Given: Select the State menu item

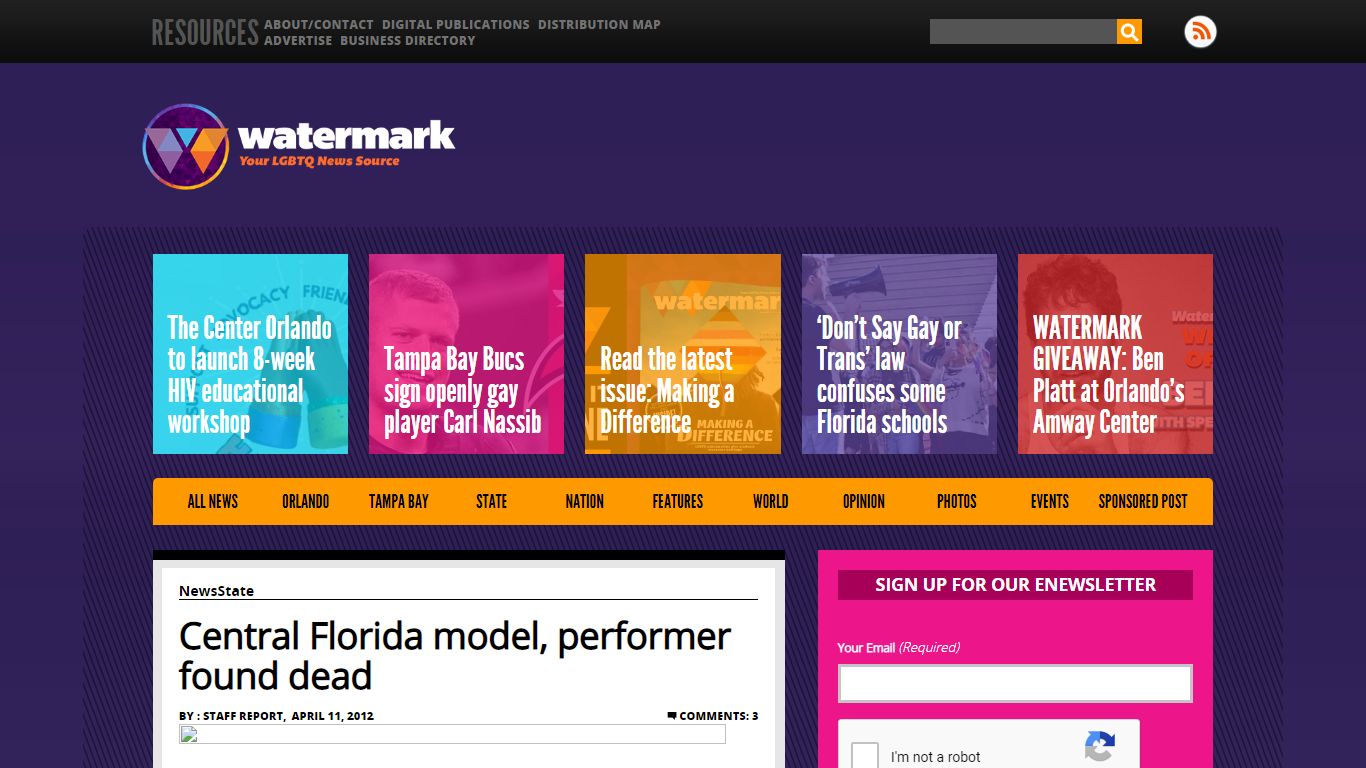Looking at the screenshot, I should pyautogui.click(x=491, y=501).
